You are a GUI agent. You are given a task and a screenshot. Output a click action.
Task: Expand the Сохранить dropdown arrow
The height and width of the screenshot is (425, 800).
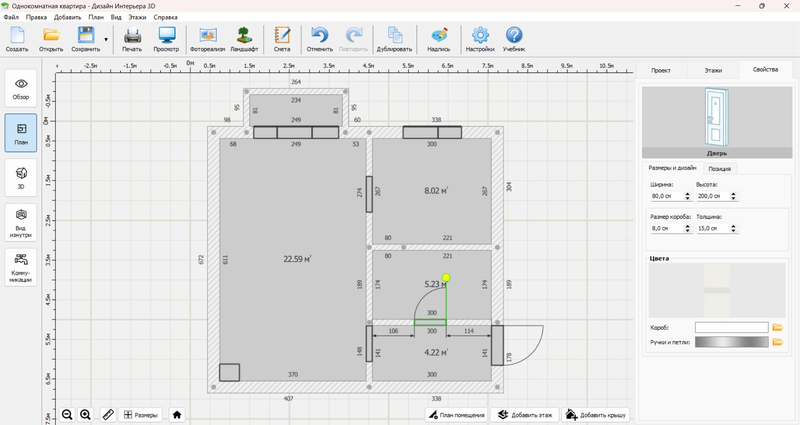point(106,40)
